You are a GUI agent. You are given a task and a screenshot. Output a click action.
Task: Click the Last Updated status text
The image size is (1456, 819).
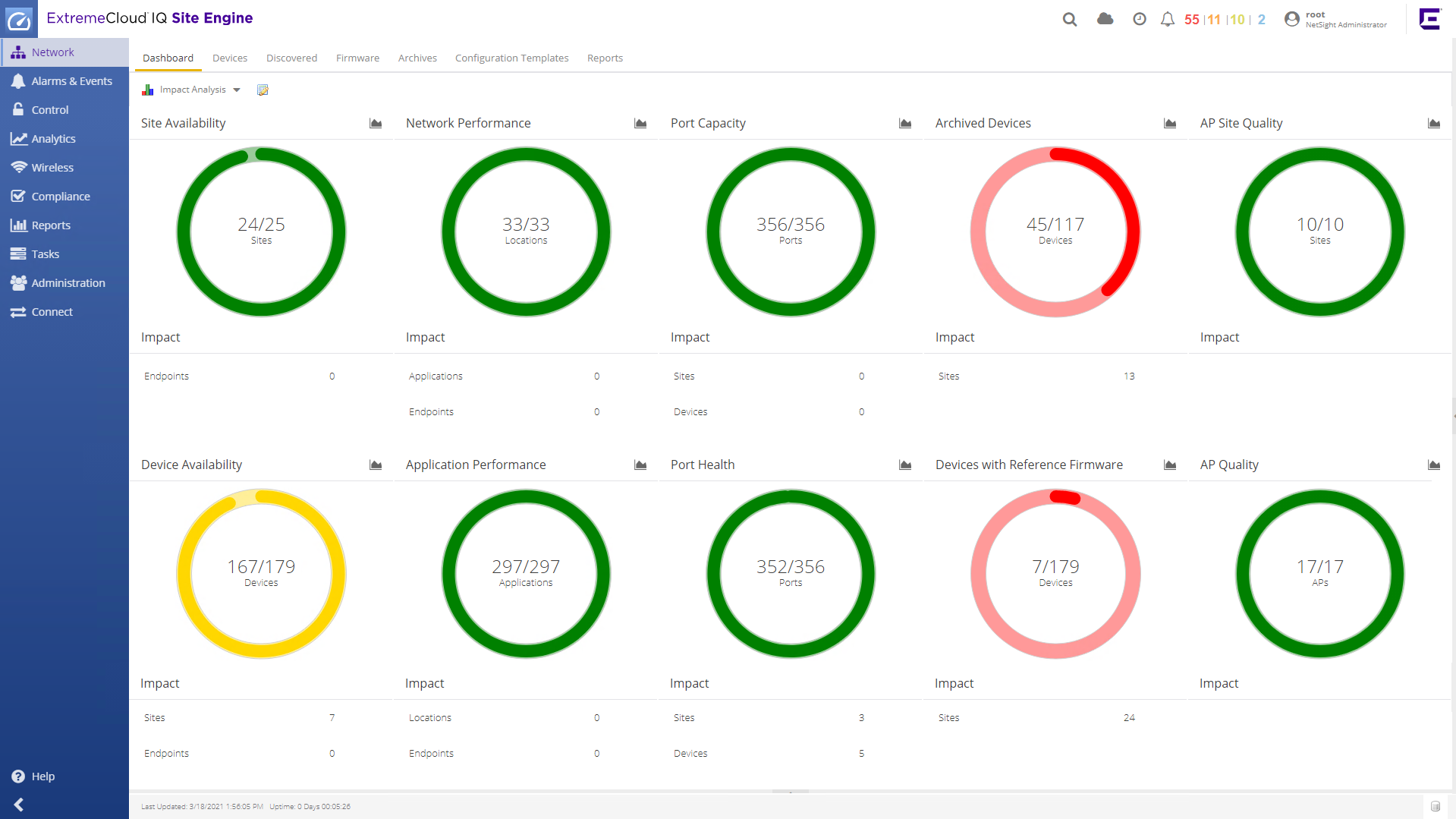coord(202,807)
